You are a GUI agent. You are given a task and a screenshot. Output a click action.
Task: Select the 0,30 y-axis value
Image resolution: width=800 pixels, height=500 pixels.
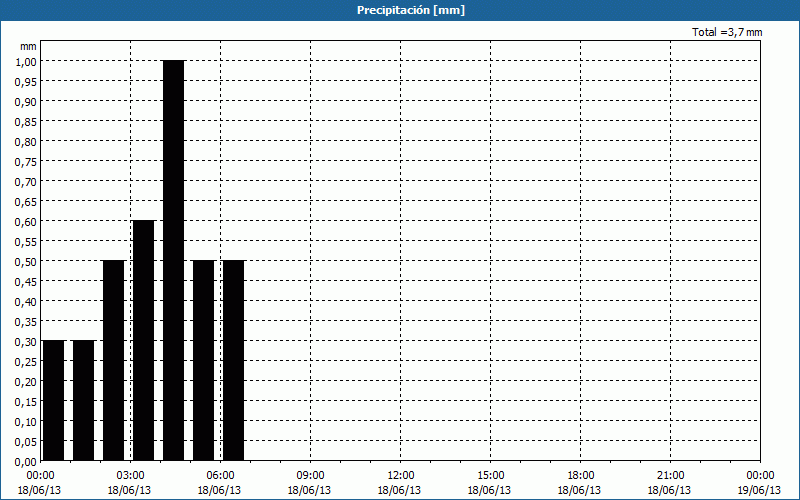(26, 341)
